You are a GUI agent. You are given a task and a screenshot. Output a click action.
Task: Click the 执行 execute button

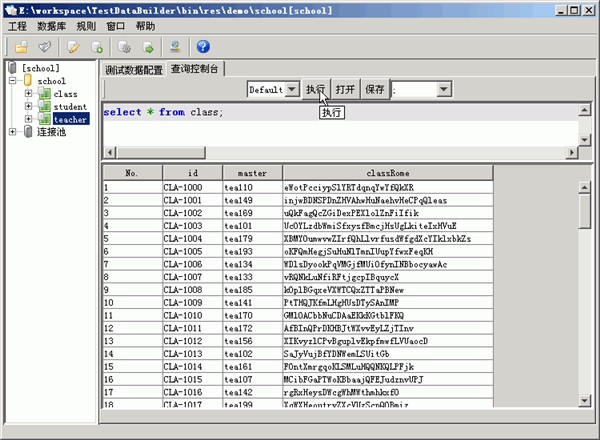315,90
